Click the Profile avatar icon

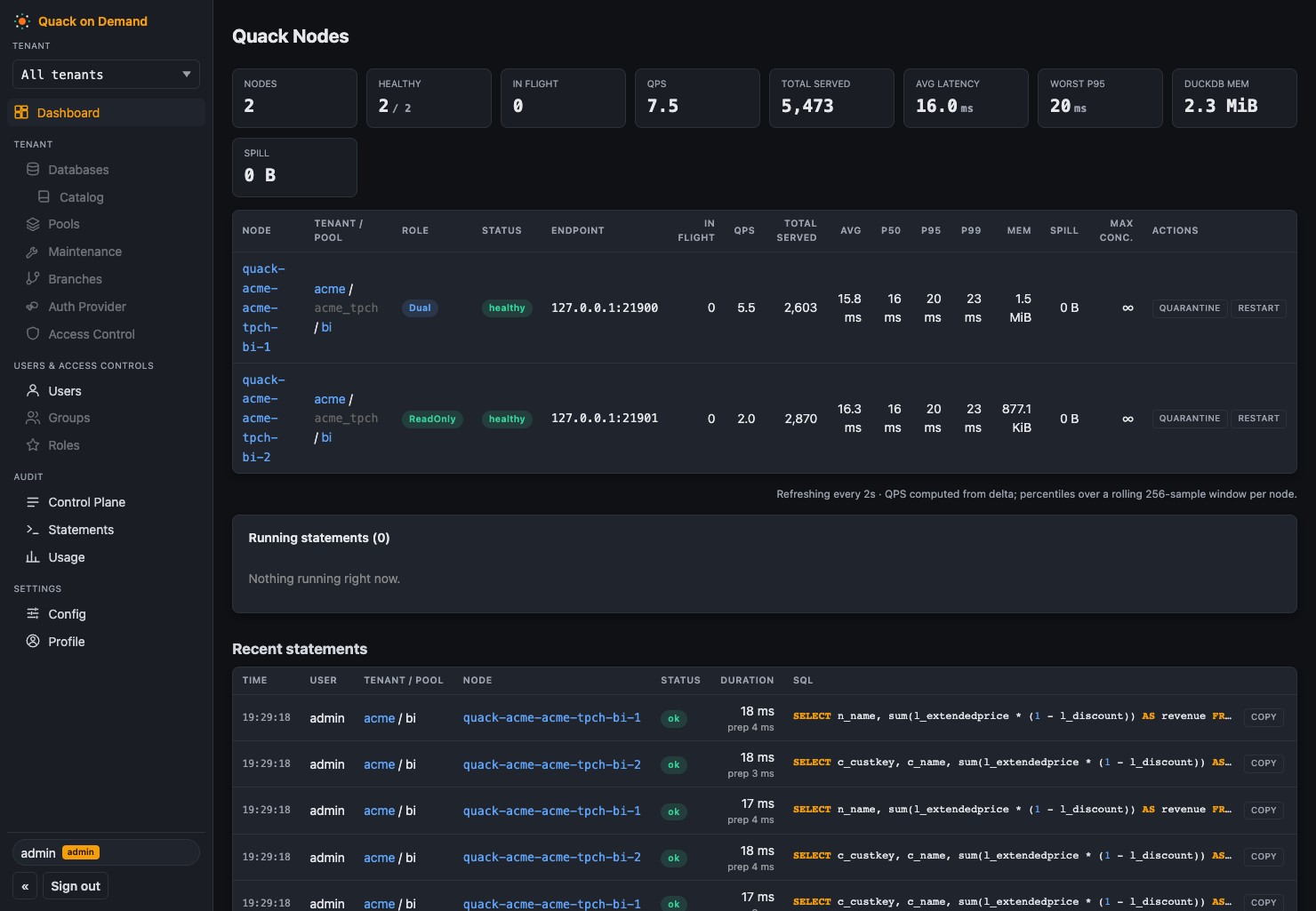click(x=33, y=642)
